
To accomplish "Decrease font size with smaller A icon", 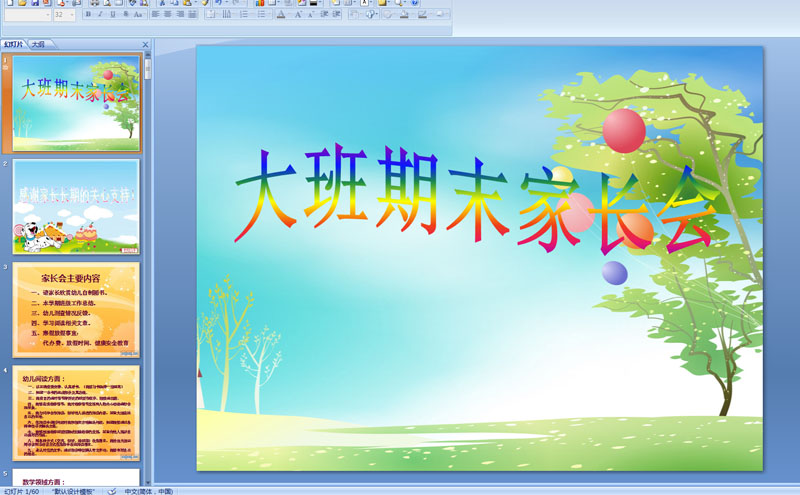I will (311, 14).
